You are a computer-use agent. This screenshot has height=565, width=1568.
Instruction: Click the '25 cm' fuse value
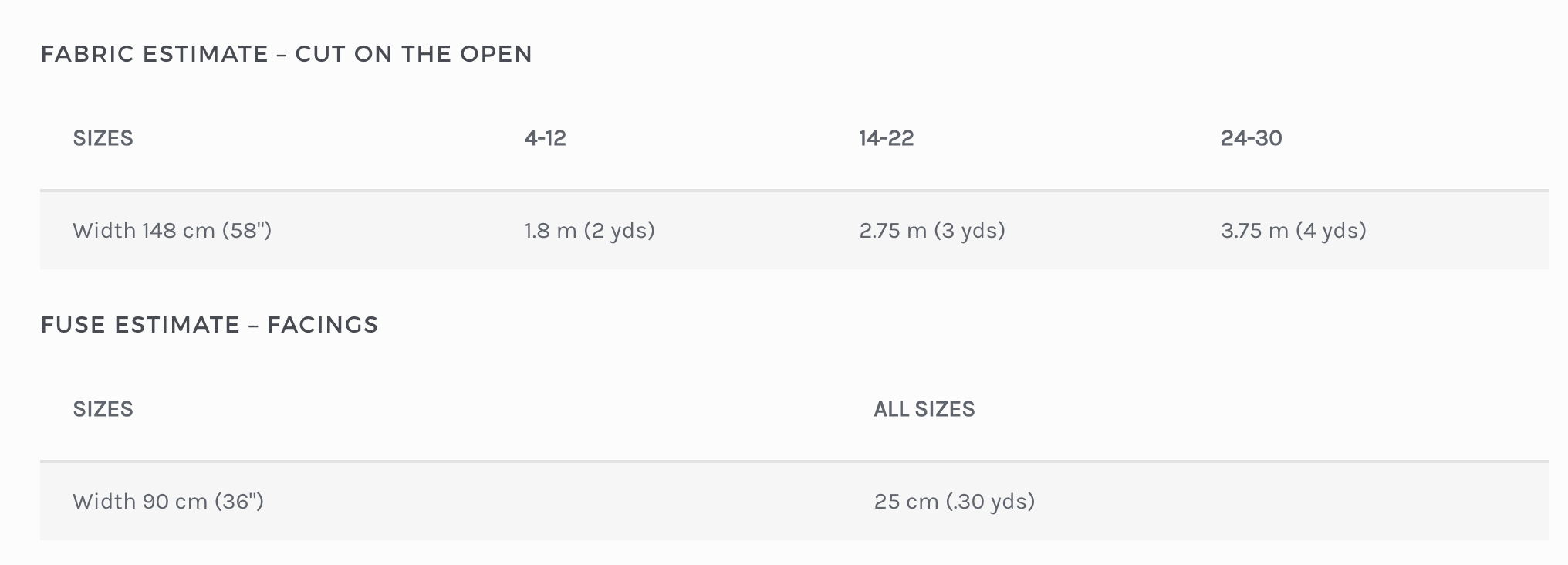[906, 502]
